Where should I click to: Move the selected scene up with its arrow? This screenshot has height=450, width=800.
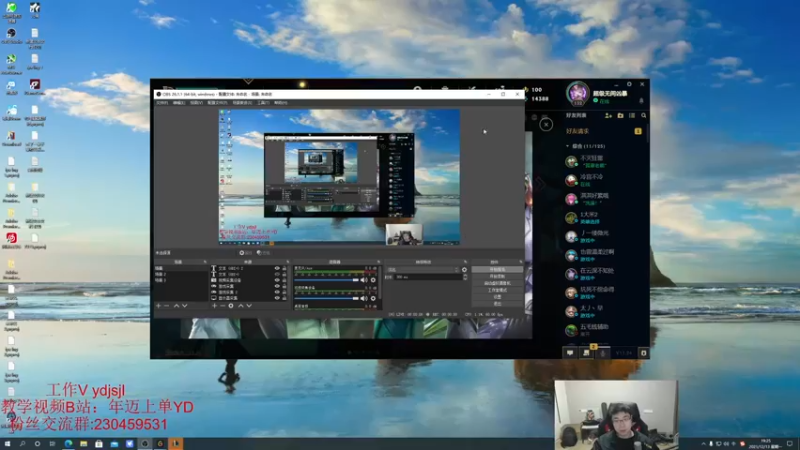pos(176,306)
